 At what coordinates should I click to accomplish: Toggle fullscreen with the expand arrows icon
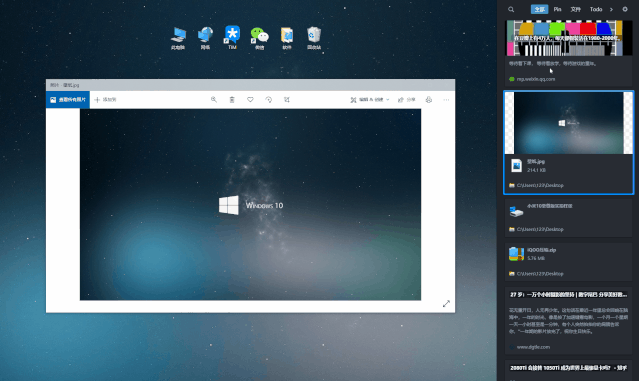tap(446, 304)
